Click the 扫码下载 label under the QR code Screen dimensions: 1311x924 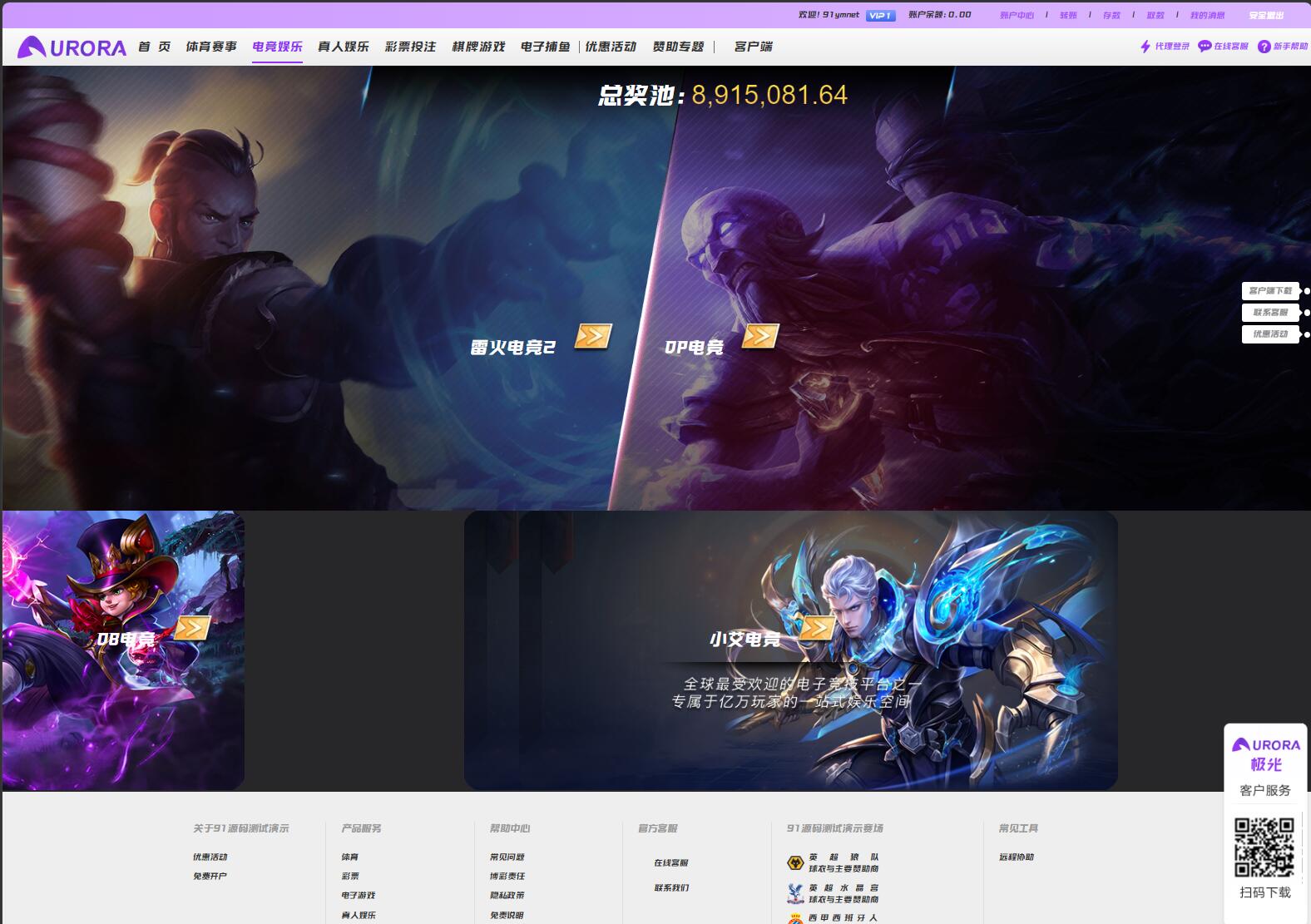1265,892
